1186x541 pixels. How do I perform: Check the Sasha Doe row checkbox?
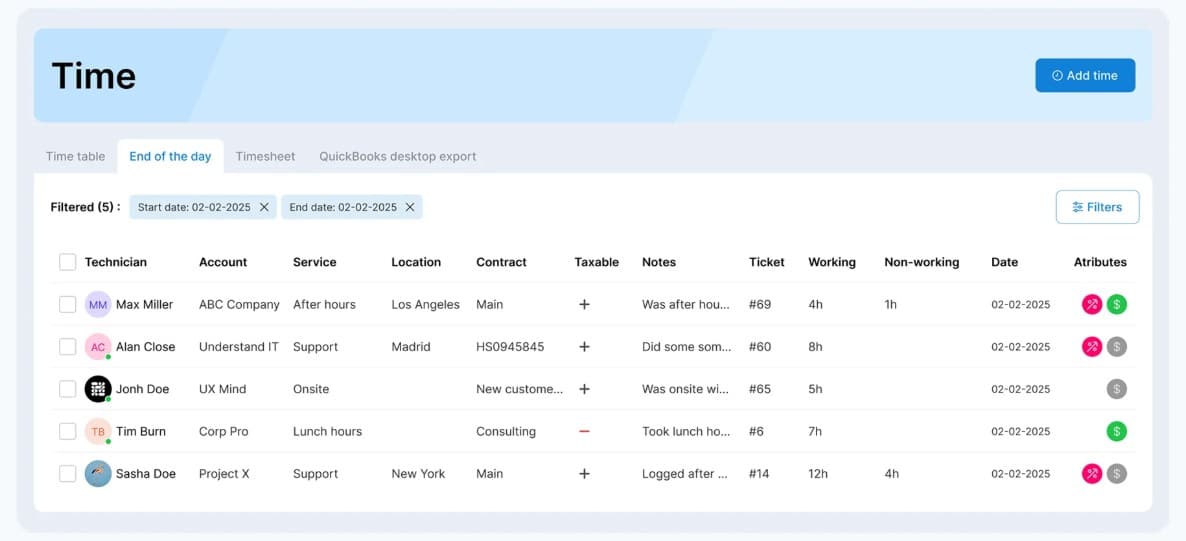67,474
